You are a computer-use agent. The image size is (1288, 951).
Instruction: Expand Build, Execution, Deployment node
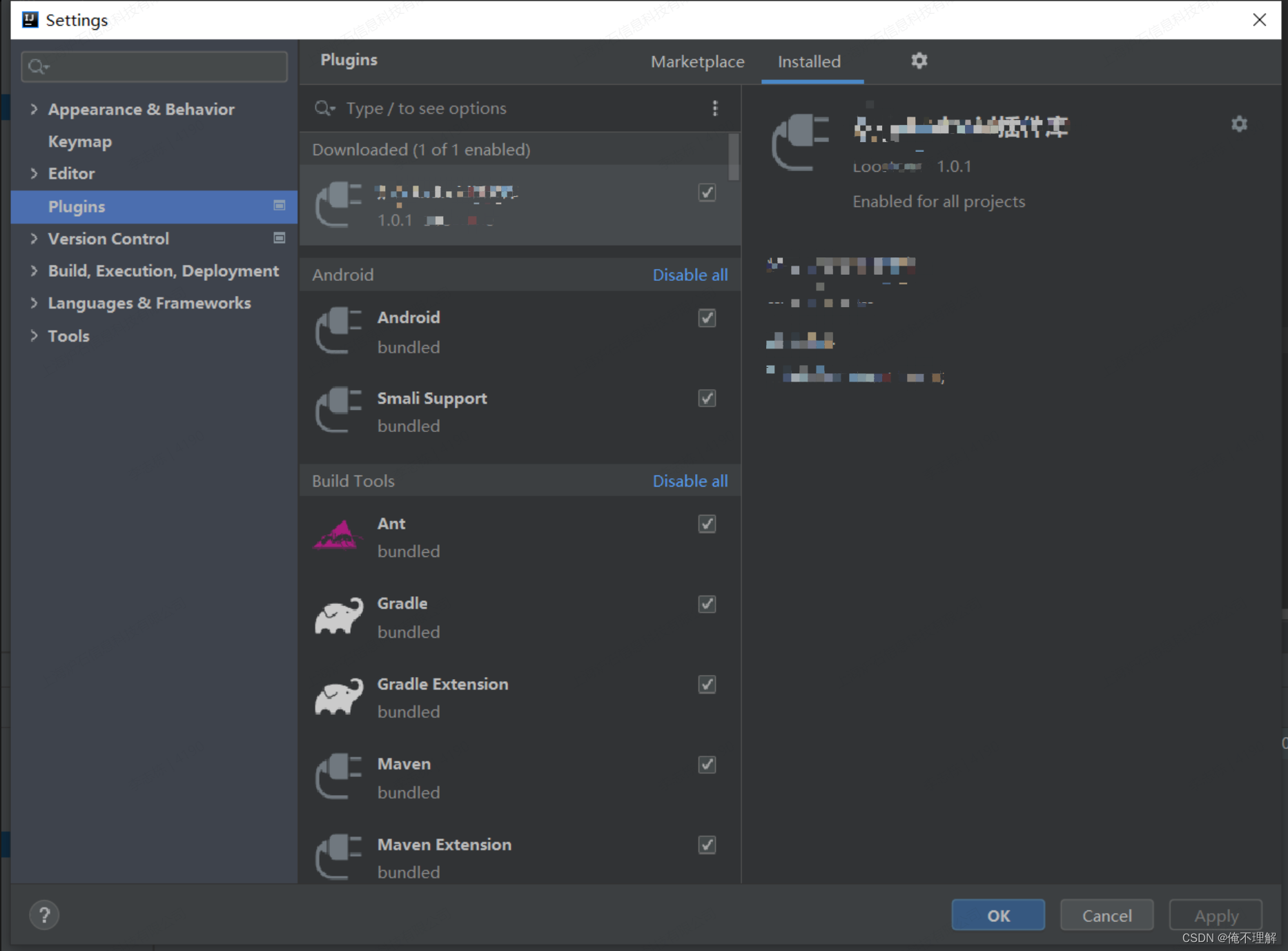click(34, 271)
